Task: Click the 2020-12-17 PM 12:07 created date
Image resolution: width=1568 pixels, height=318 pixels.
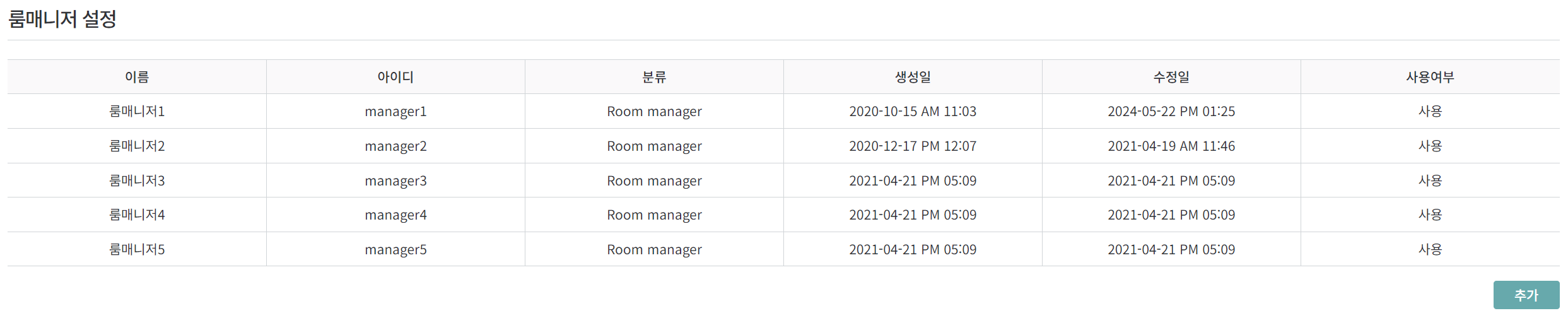Action: pyautogui.click(x=913, y=146)
